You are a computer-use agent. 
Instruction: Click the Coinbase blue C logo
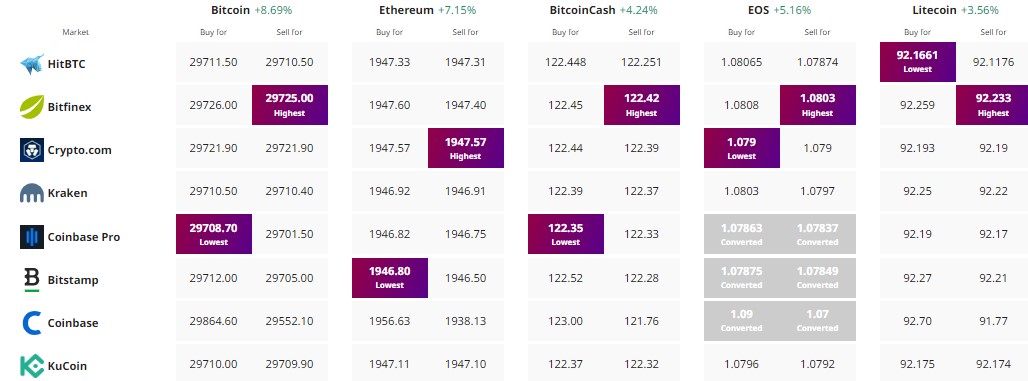tap(32, 323)
